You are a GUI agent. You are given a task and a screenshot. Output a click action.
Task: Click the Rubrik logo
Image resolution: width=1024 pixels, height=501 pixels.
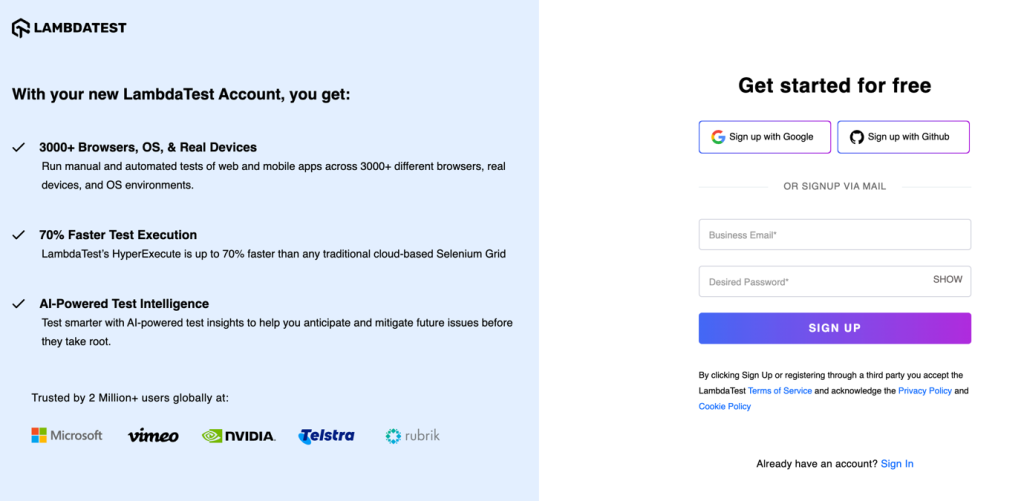pyautogui.click(x=413, y=436)
